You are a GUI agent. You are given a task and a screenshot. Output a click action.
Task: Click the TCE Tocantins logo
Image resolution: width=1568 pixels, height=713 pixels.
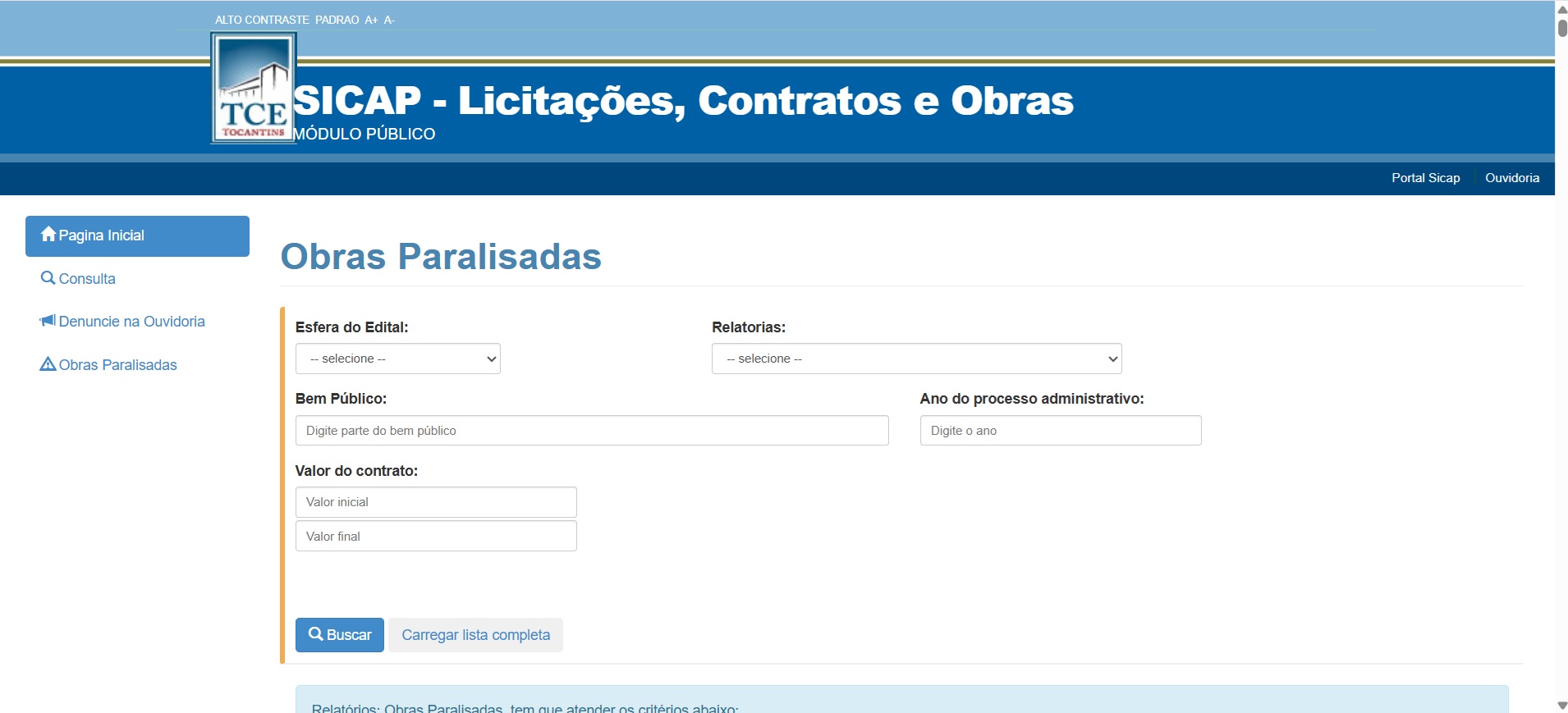click(x=254, y=89)
